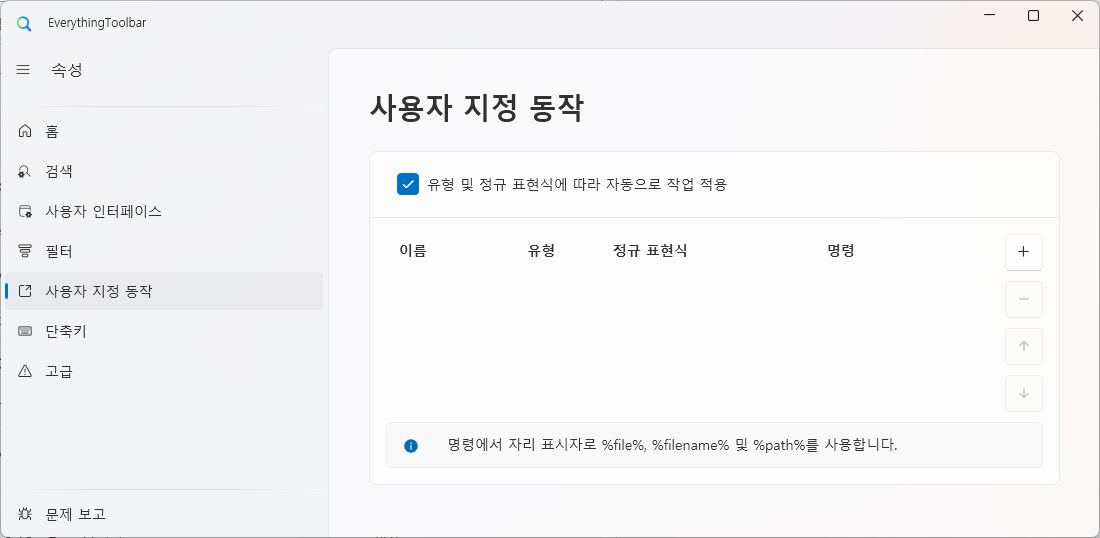
Task: Click the window-gear icon beside 사용자 인터페이스
Action: (25, 211)
